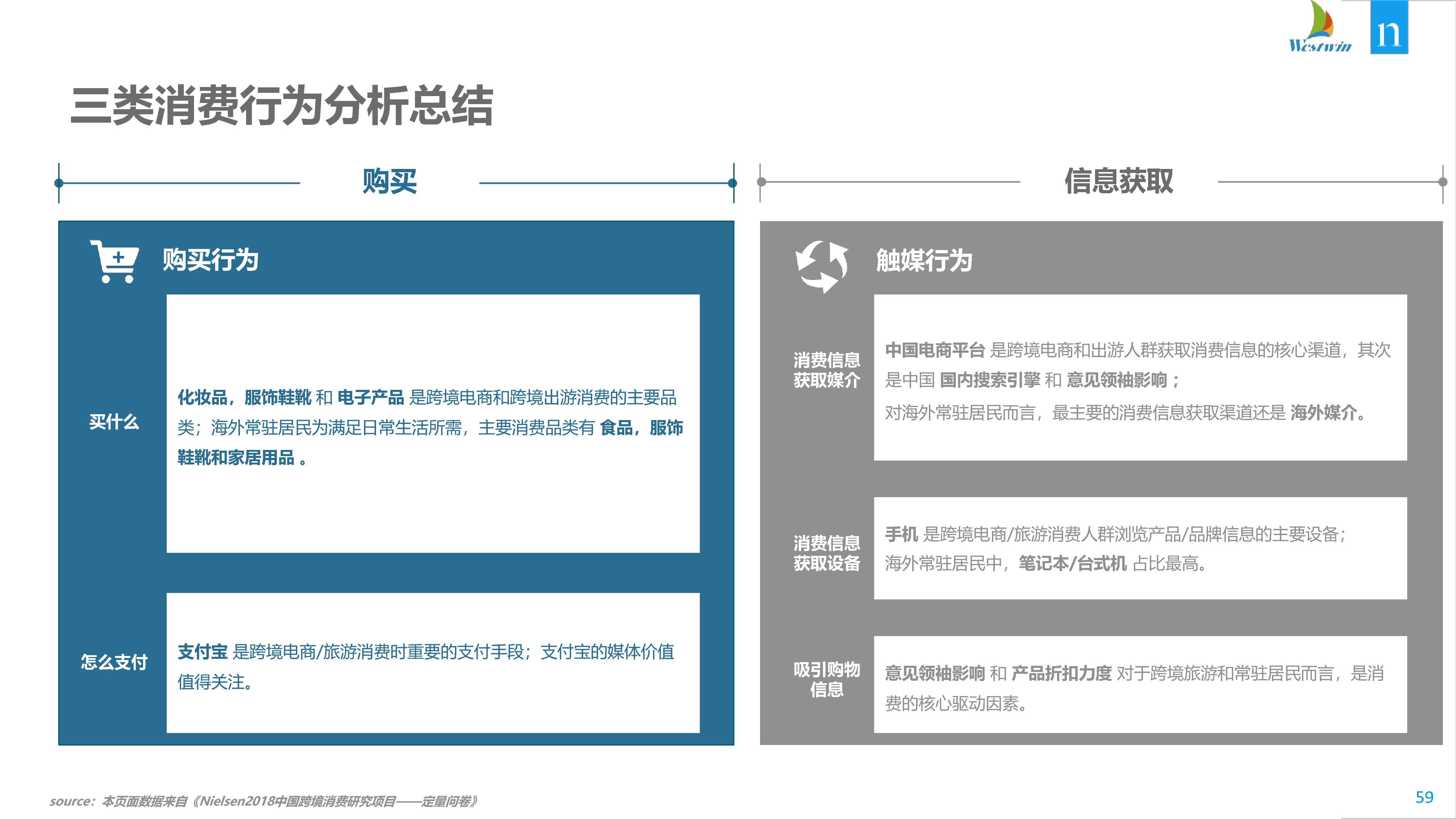Click the right blue dot of 购买 line
Screen dimensions: 1456x819
(x=732, y=183)
